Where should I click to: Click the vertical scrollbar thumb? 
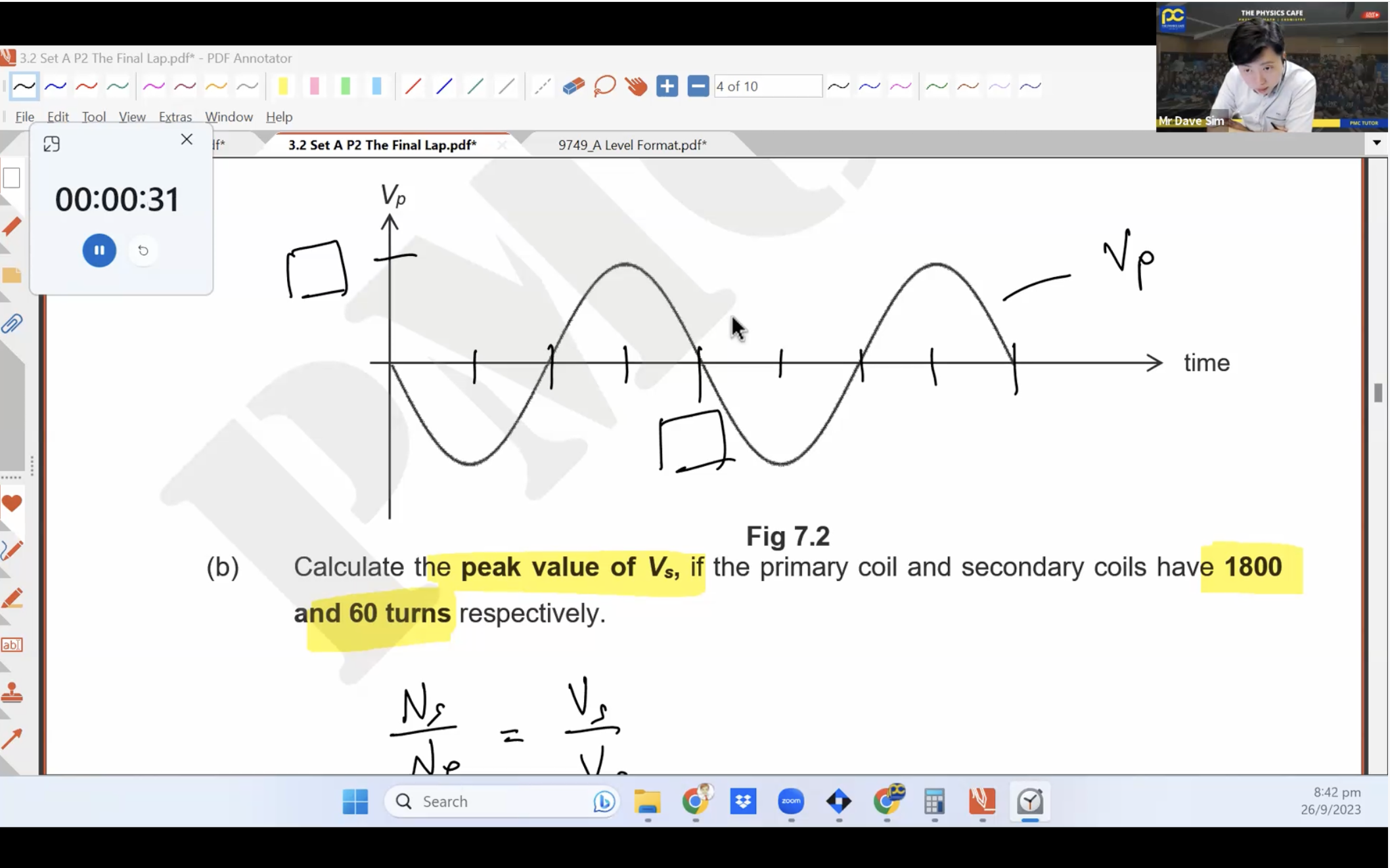(1378, 393)
